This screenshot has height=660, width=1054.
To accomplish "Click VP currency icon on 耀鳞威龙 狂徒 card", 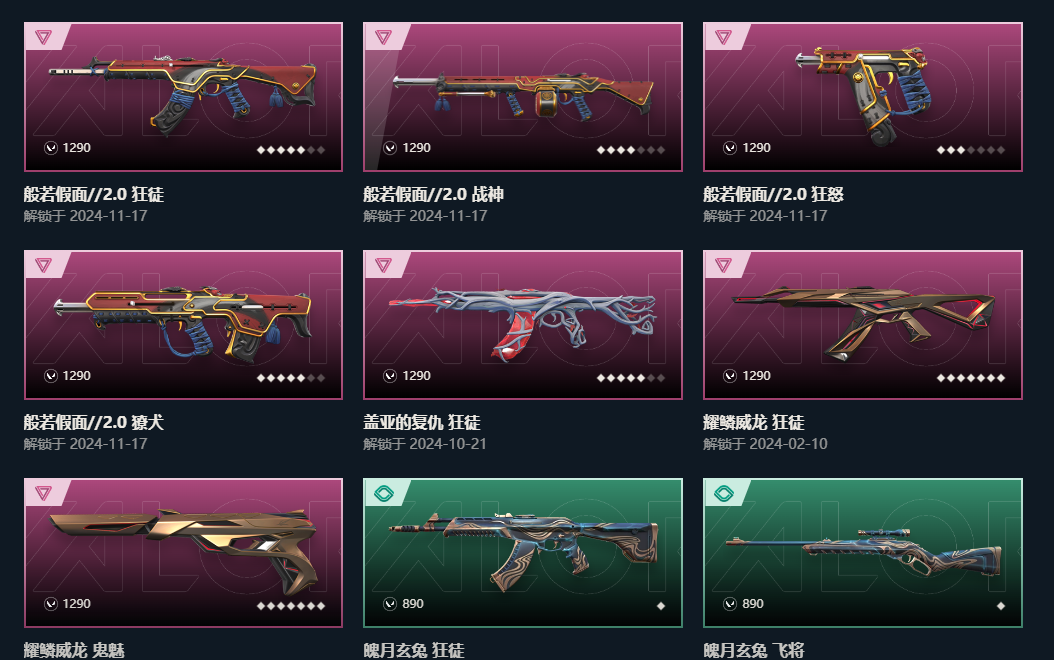I will click(730, 376).
